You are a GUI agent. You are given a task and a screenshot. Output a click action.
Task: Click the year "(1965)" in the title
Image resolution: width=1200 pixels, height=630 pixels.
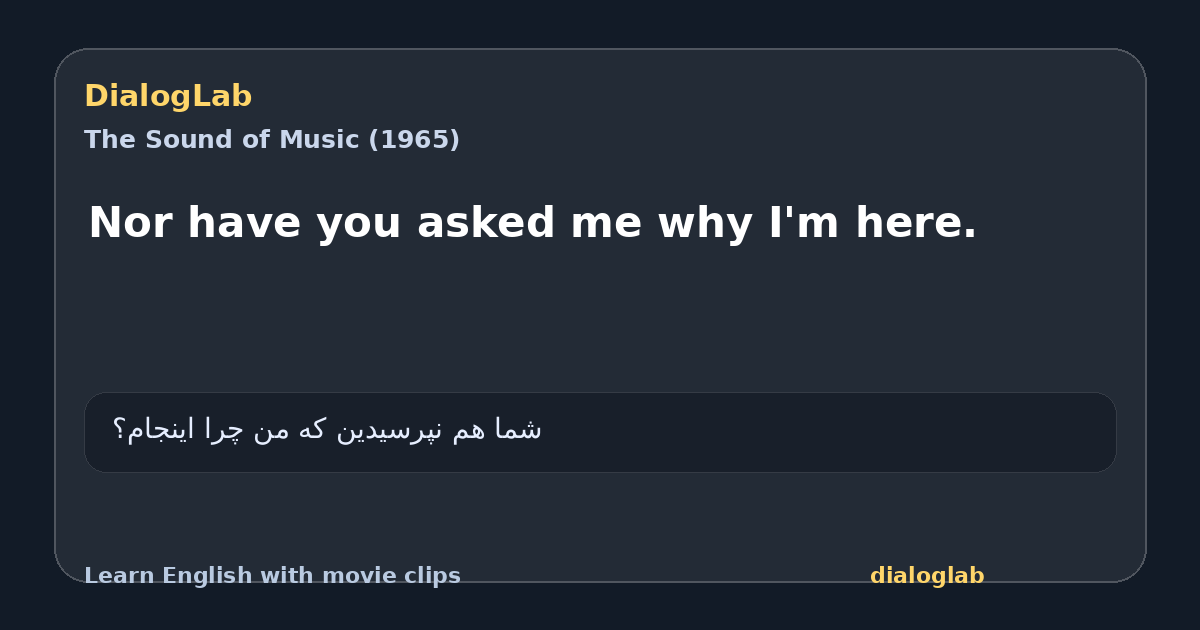pyautogui.click(x=414, y=140)
